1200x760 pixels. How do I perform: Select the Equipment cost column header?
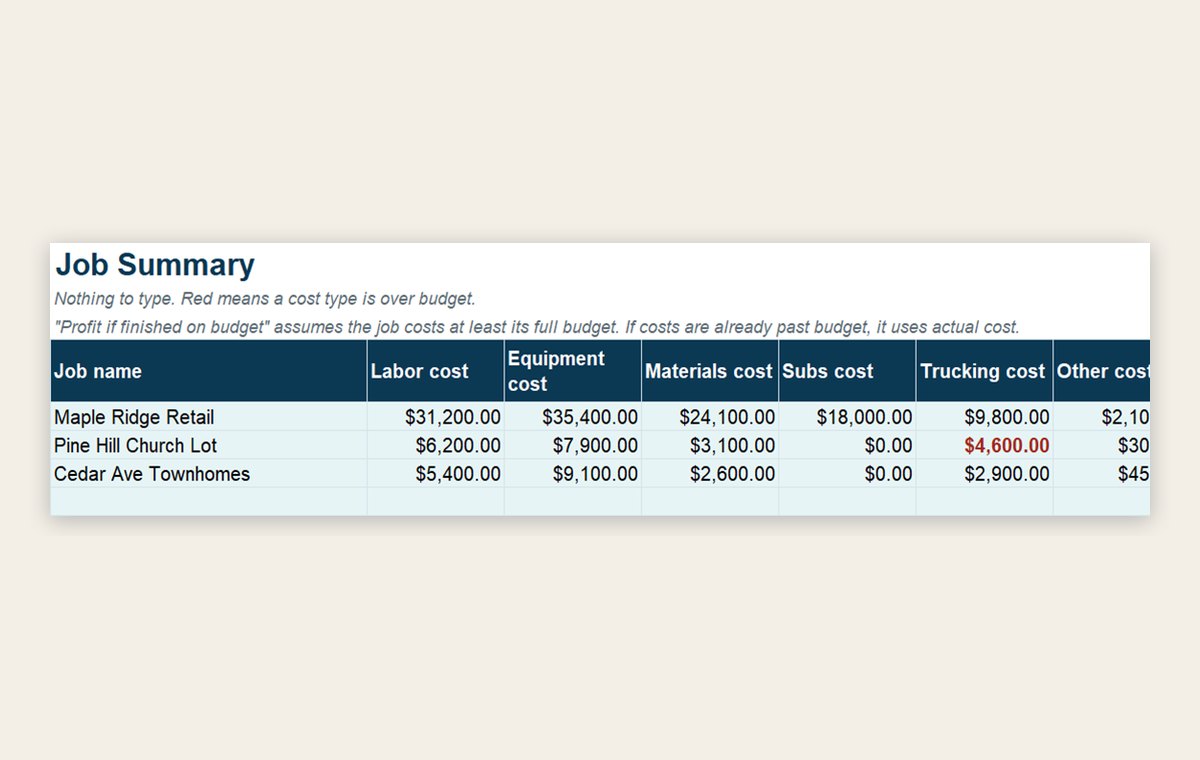572,371
